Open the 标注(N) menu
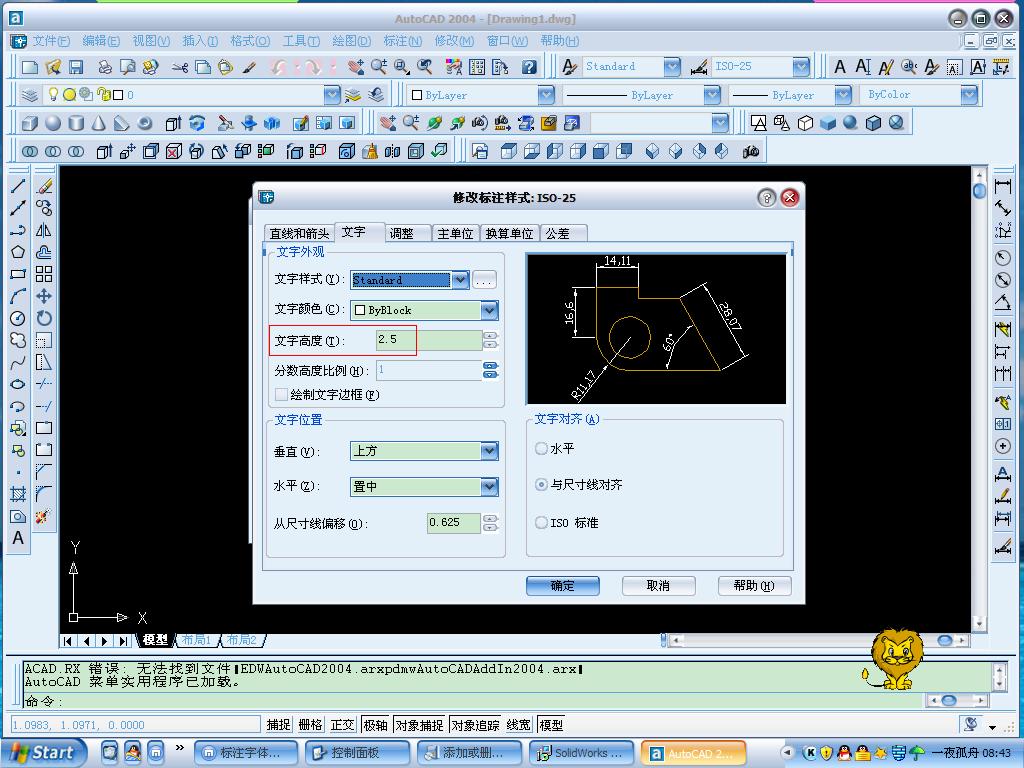The width and height of the screenshot is (1024, 768). (x=402, y=41)
